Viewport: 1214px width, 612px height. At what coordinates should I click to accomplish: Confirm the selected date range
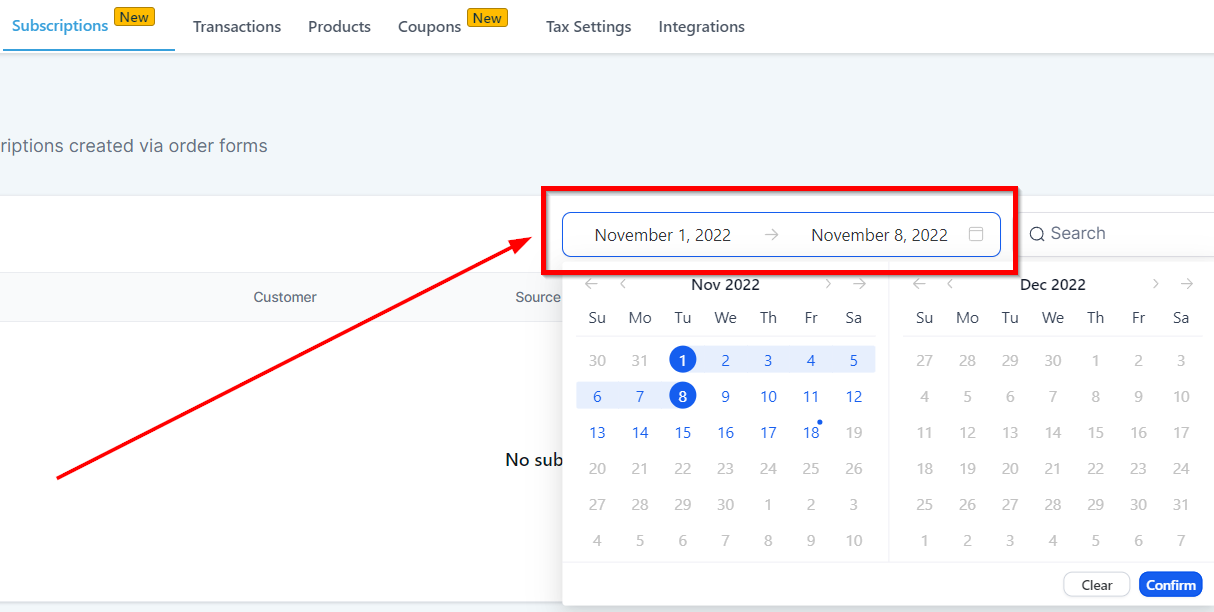1170,585
